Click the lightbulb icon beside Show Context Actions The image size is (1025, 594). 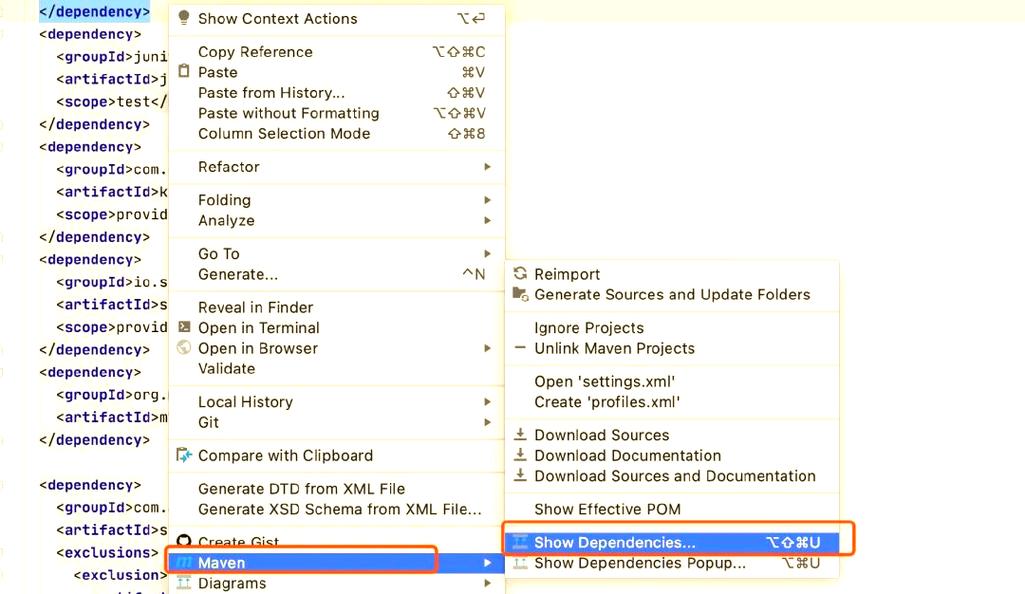click(x=183, y=18)
